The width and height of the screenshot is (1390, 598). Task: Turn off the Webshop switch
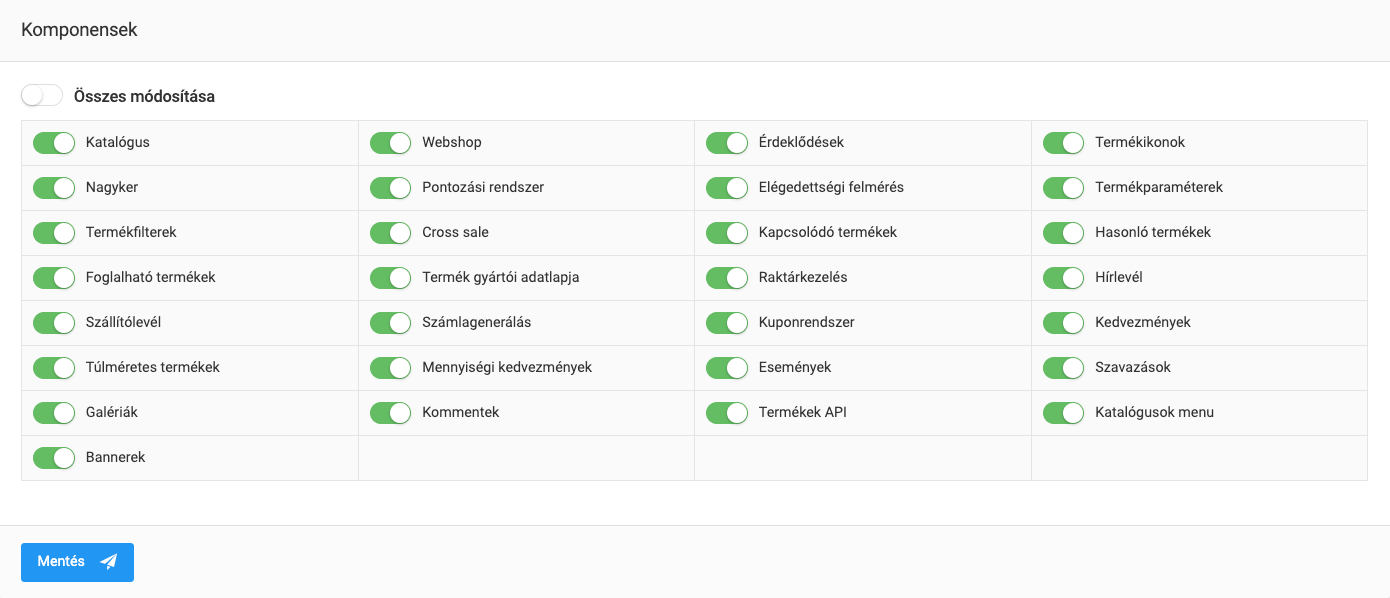coord(390,143)
